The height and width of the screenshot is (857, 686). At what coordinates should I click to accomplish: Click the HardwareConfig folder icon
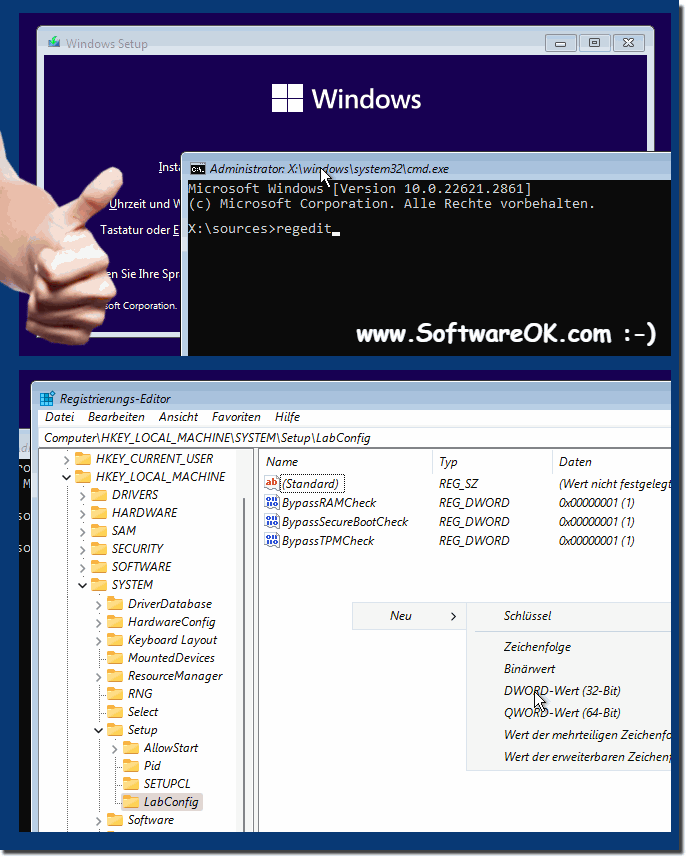click(x=115, y=622)
